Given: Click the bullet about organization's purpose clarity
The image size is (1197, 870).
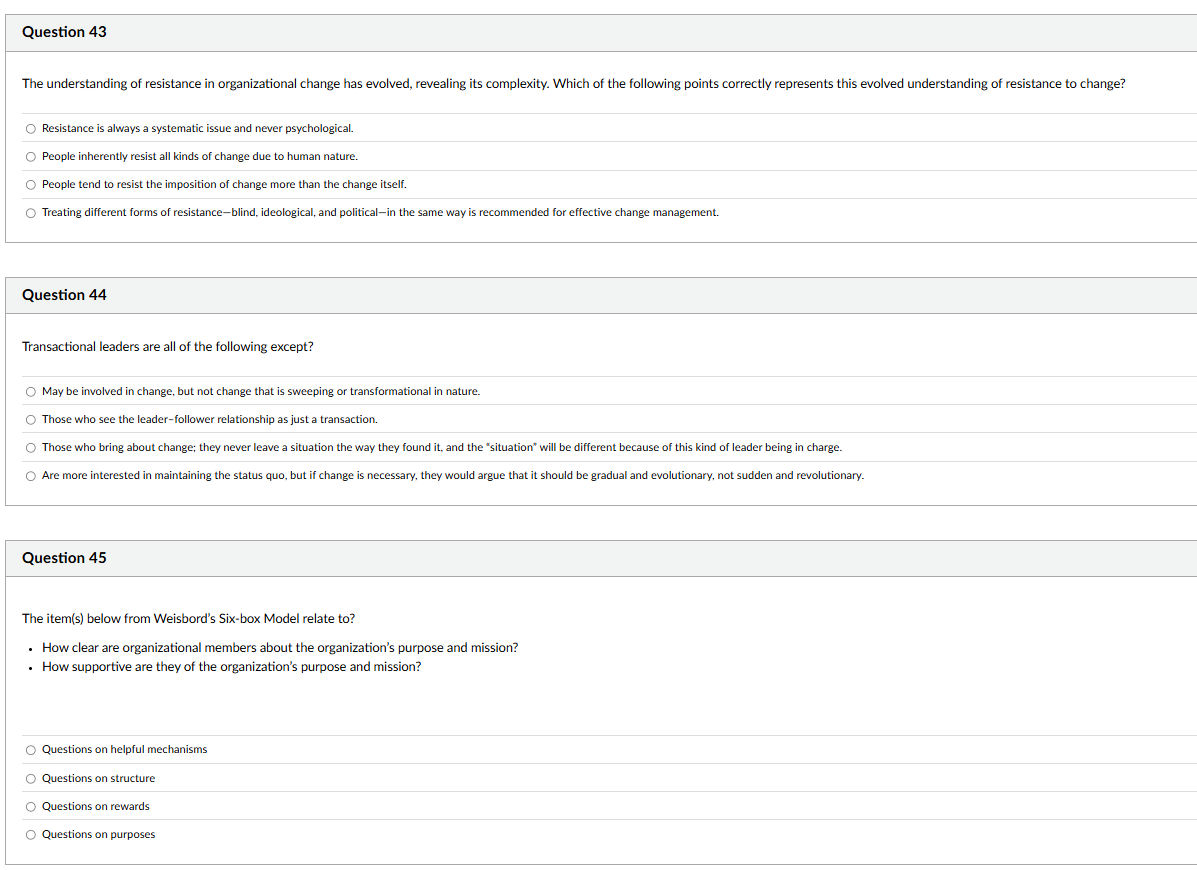Looking at the screenshot, I should (x=279, y=647).
